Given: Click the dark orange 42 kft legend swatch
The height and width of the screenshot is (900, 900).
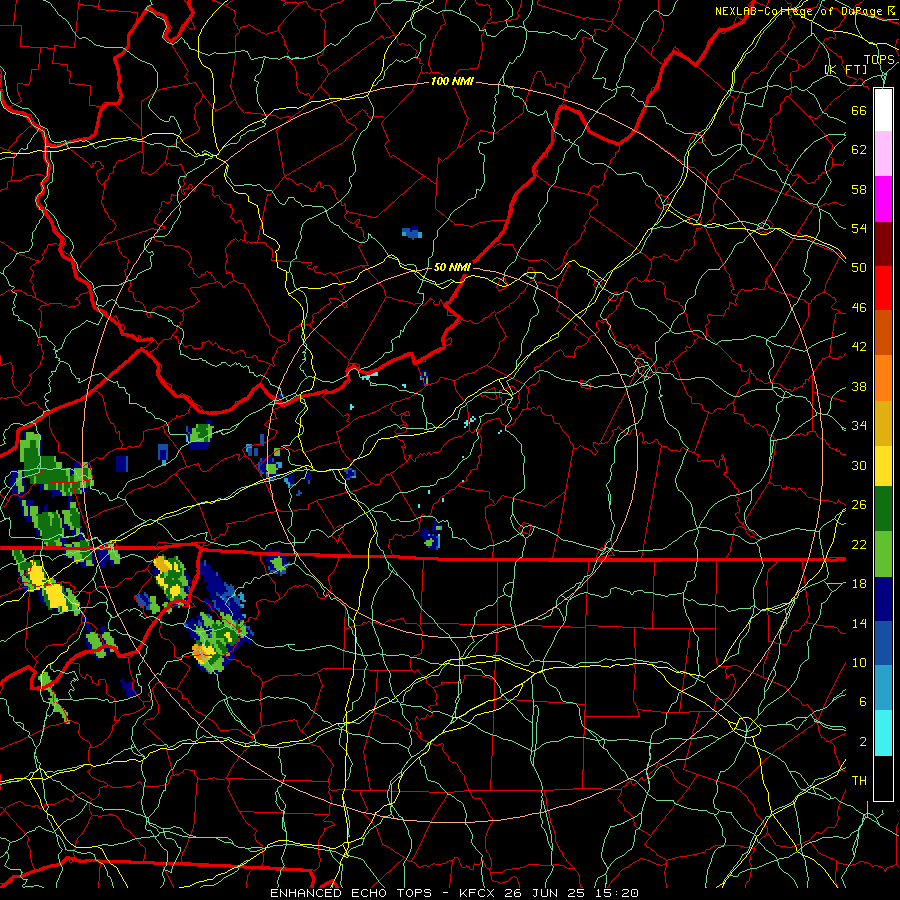Looking at the screenshot, I should (883, 333).
